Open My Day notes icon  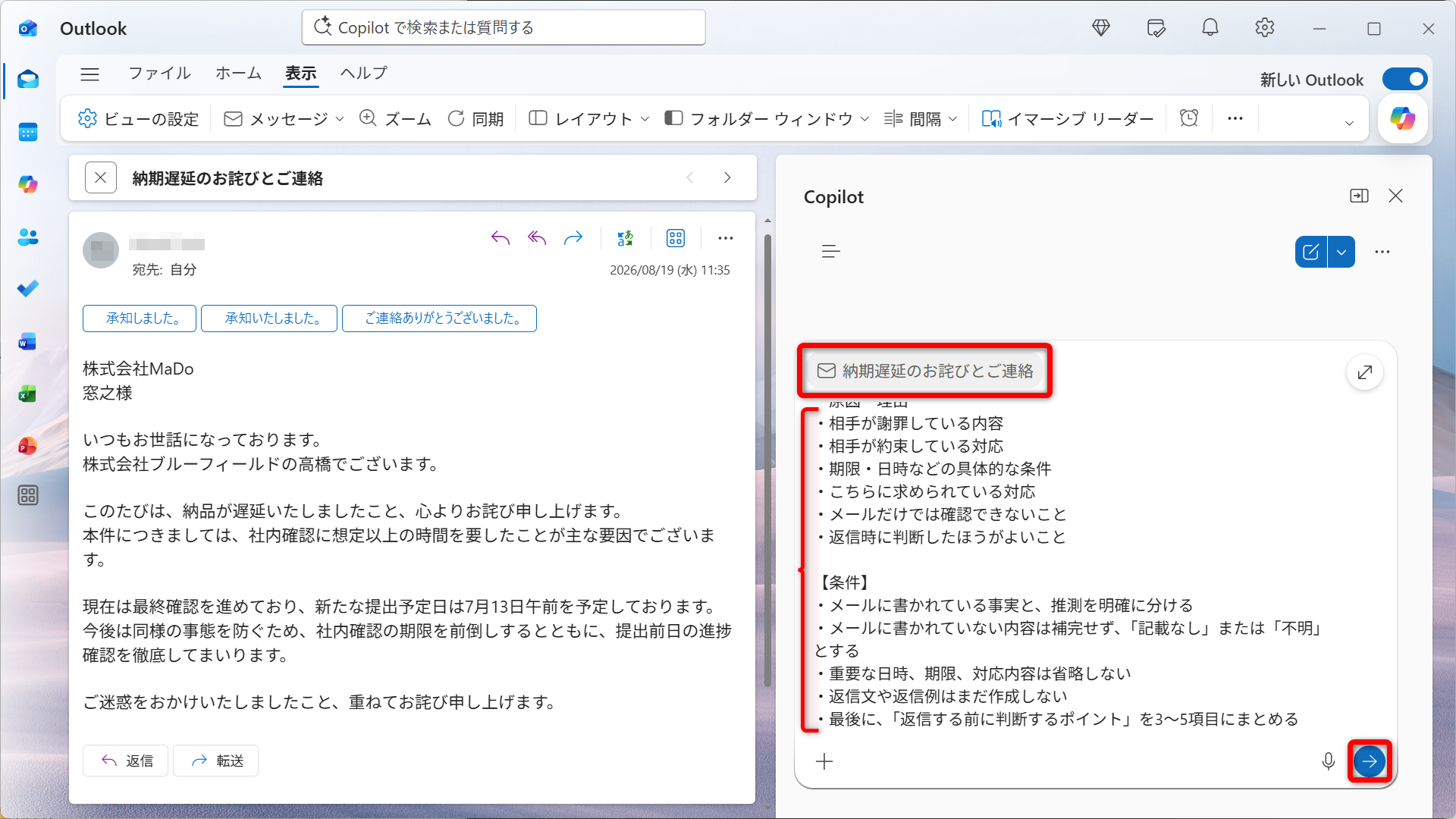(x=1156, y=28)
